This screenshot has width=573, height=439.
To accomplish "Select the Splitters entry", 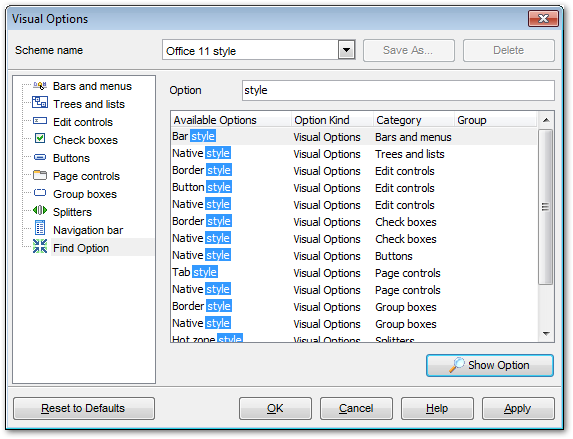I will tap(72, 212).
